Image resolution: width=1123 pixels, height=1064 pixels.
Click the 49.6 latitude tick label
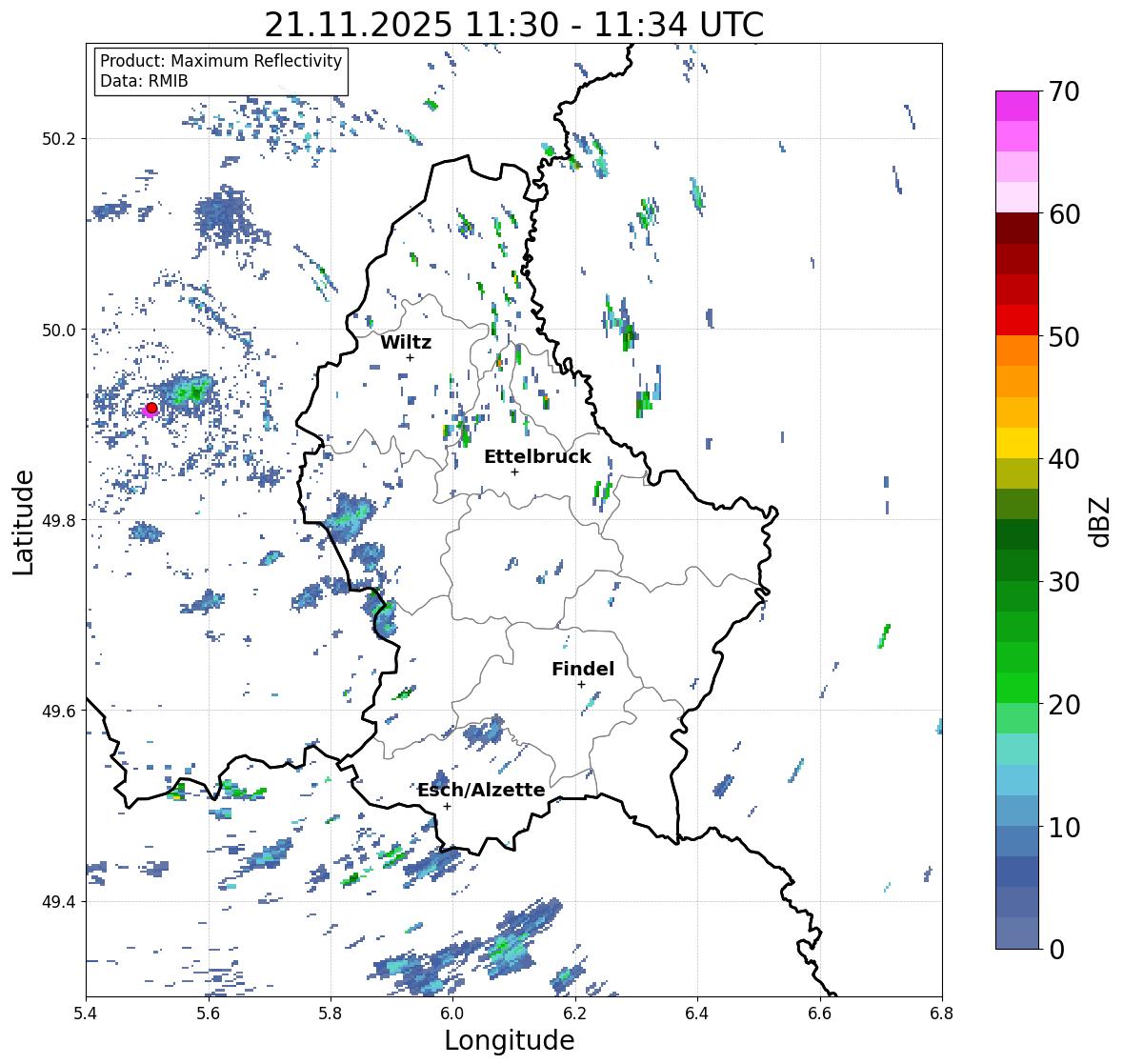(58, 711)
